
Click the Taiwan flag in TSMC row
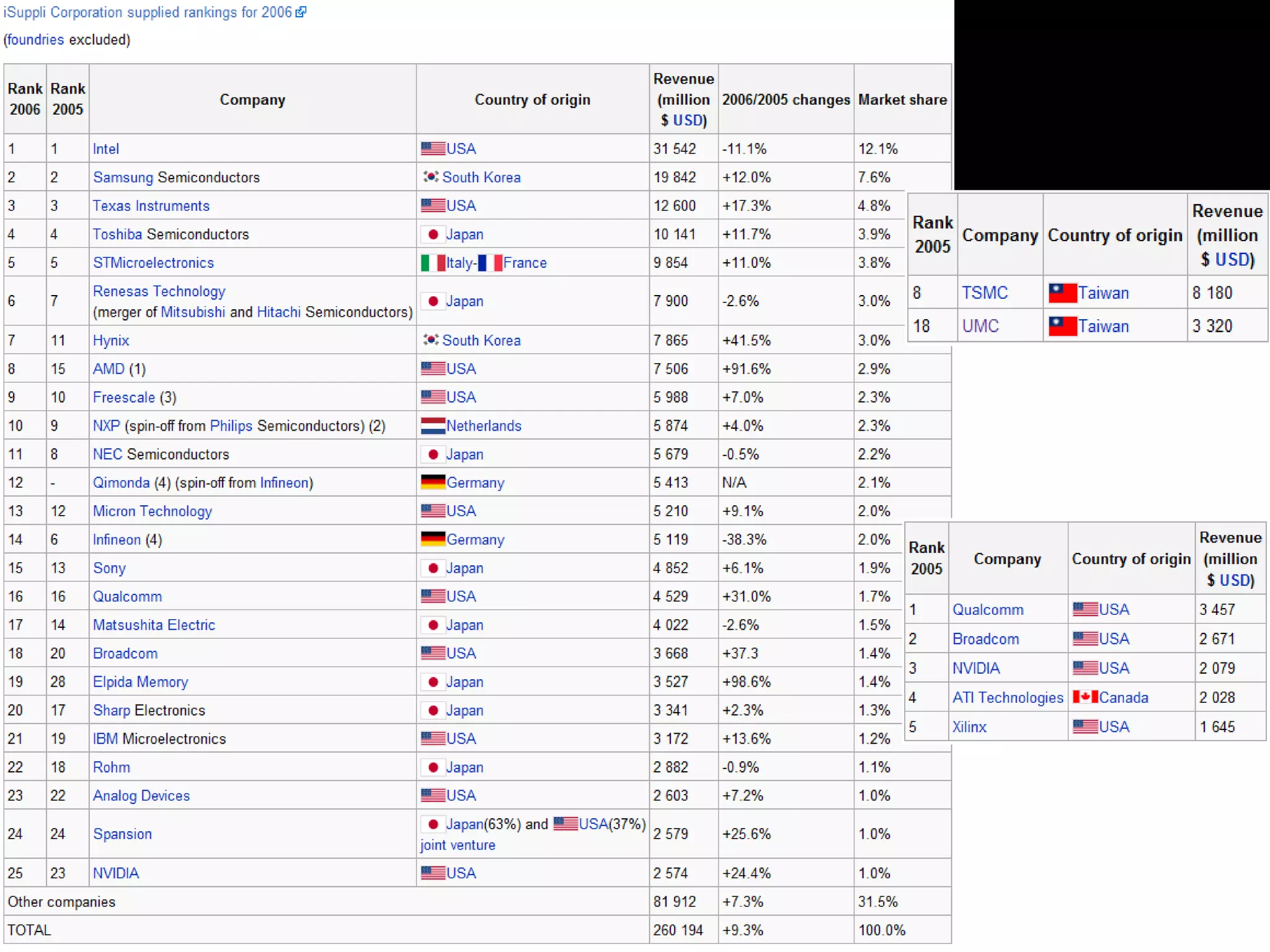[1062, 293]
